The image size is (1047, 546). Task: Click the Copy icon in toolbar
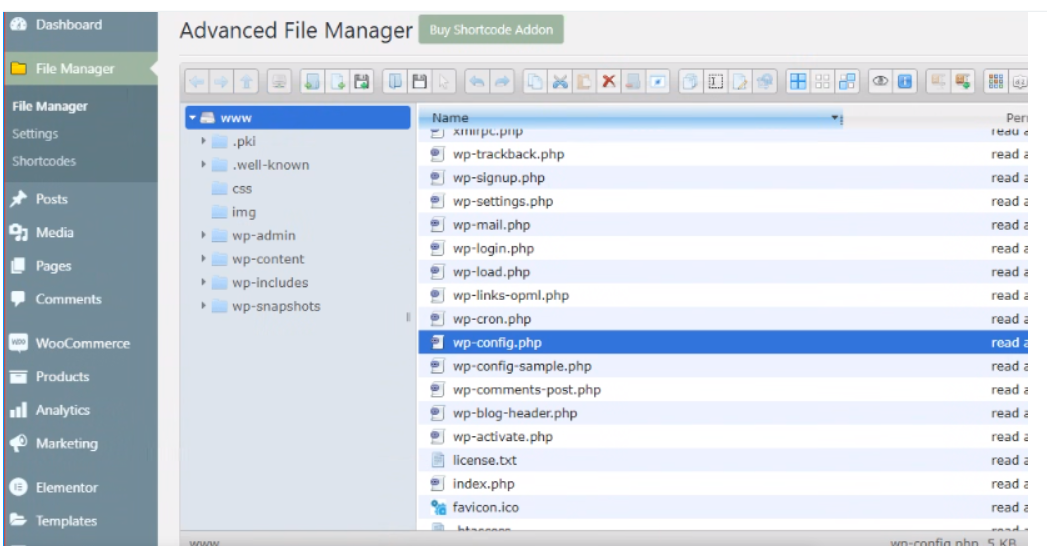536,82
